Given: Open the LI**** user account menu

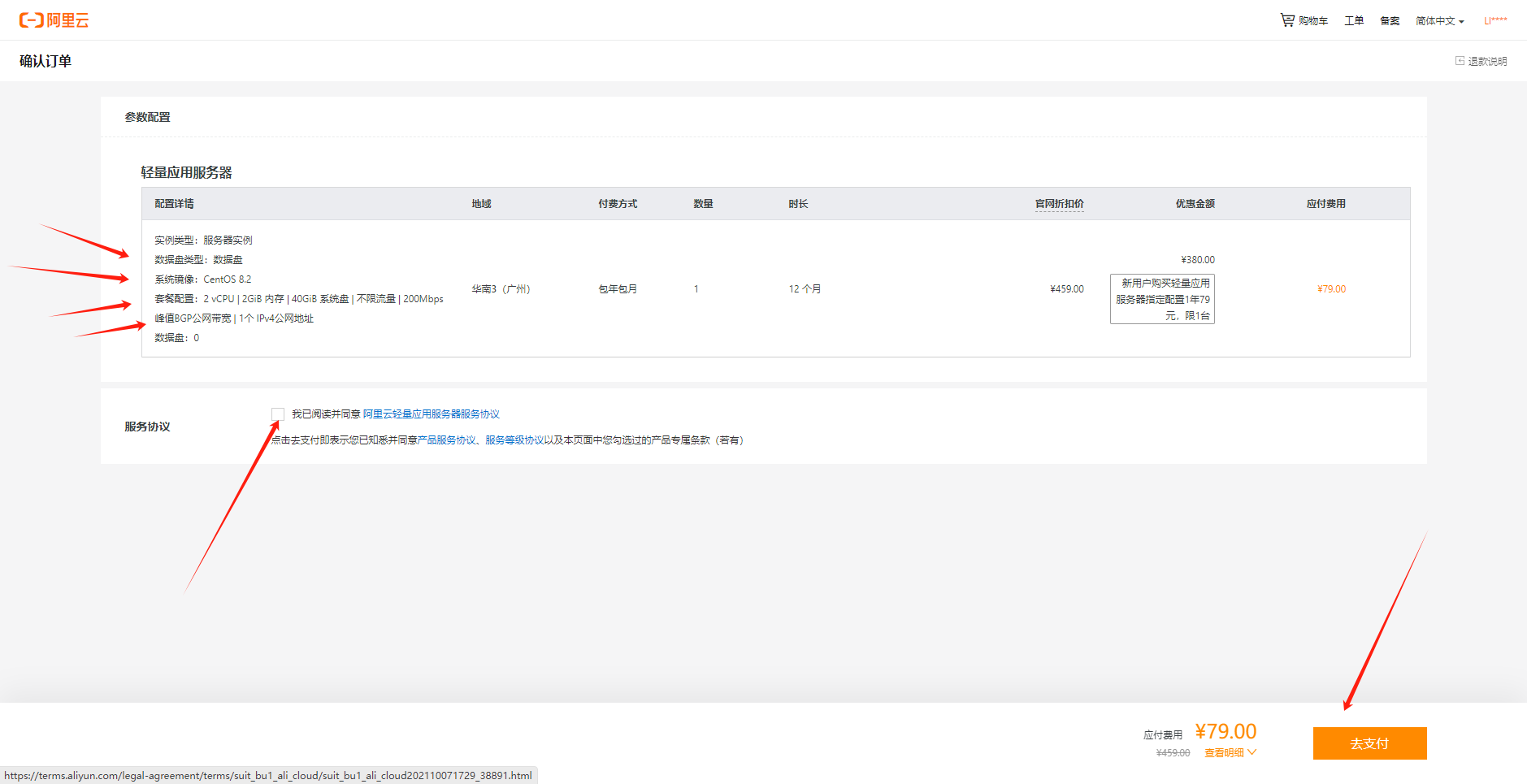Looking at the screenshot, I should click(x=1495, y=21).
